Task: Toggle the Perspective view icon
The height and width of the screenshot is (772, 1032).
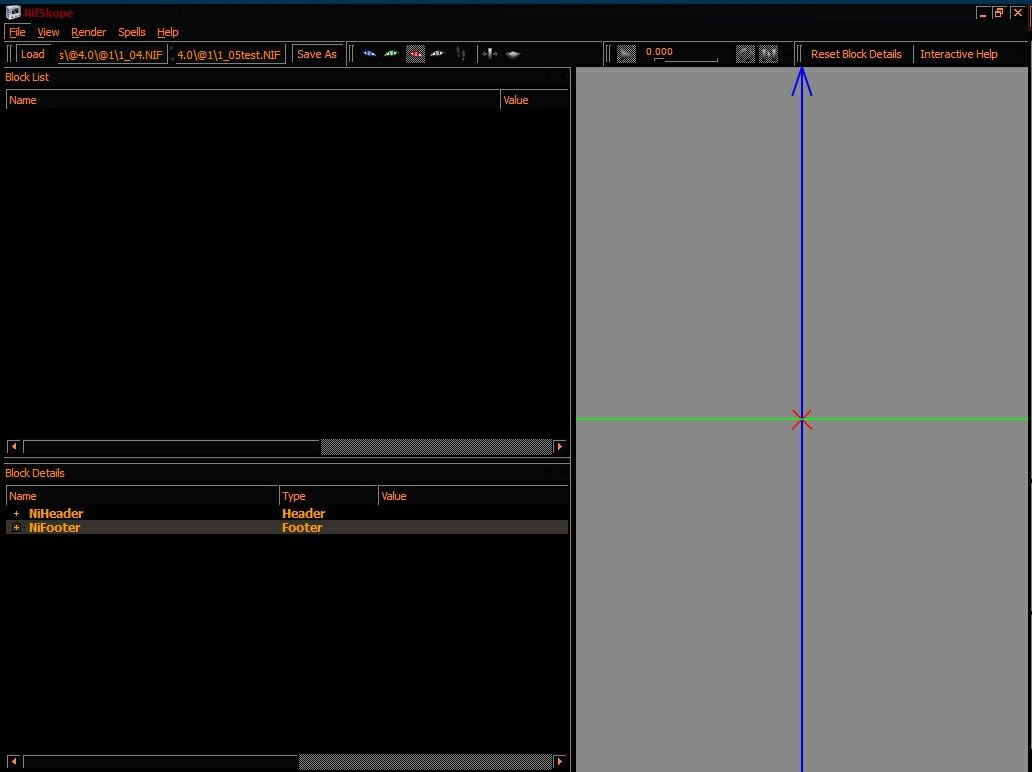Action: tap(513, 54)
